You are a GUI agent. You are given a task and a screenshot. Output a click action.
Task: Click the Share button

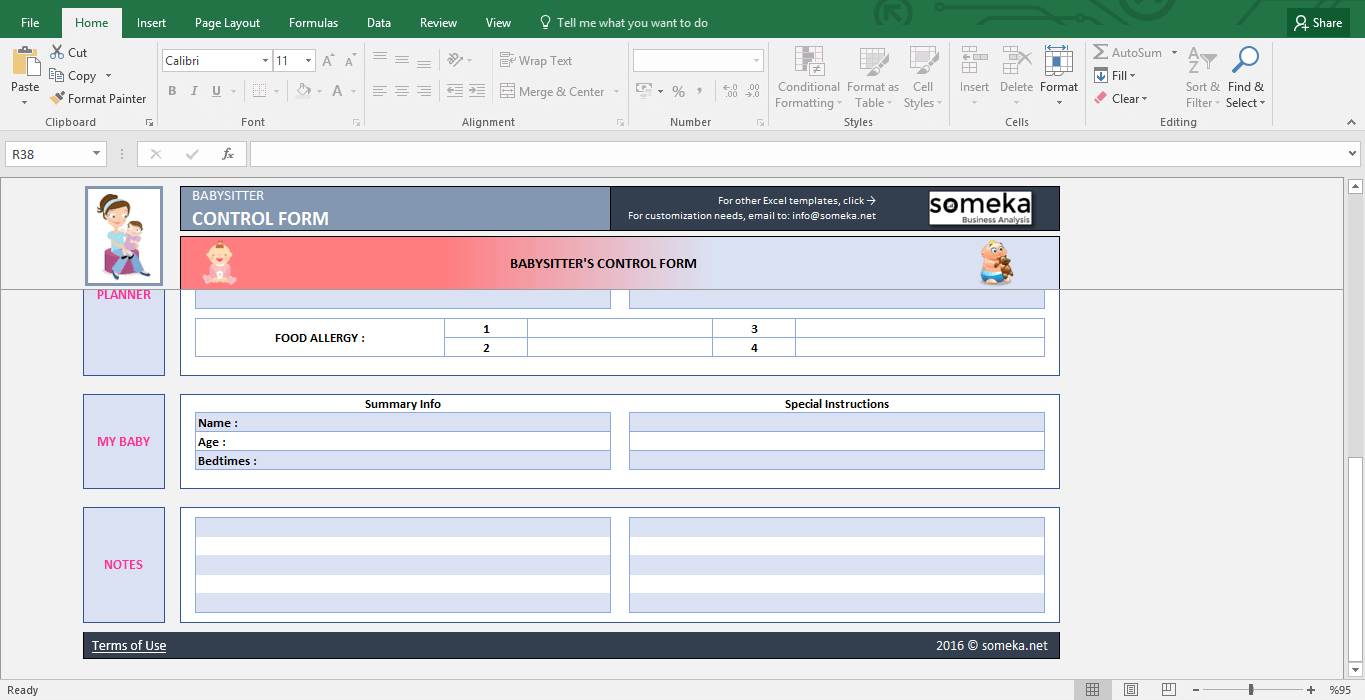point(1317,23)
